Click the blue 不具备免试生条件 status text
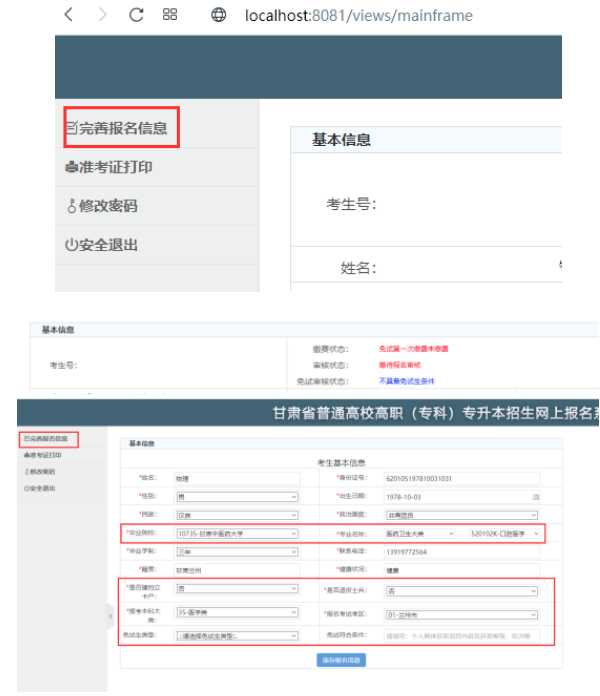Screen dimensions: 600x696 tap(407, 381)
